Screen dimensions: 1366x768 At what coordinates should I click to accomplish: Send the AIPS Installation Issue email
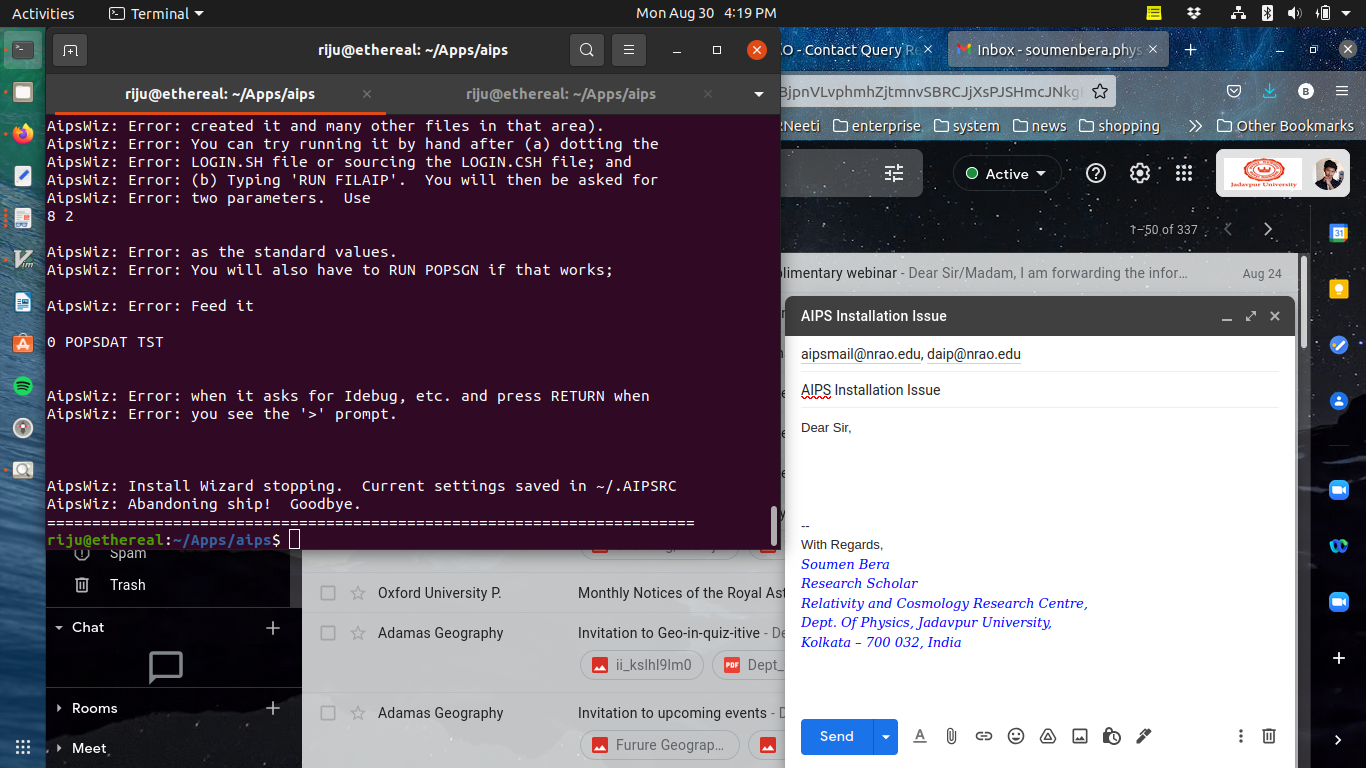point(836,737)
